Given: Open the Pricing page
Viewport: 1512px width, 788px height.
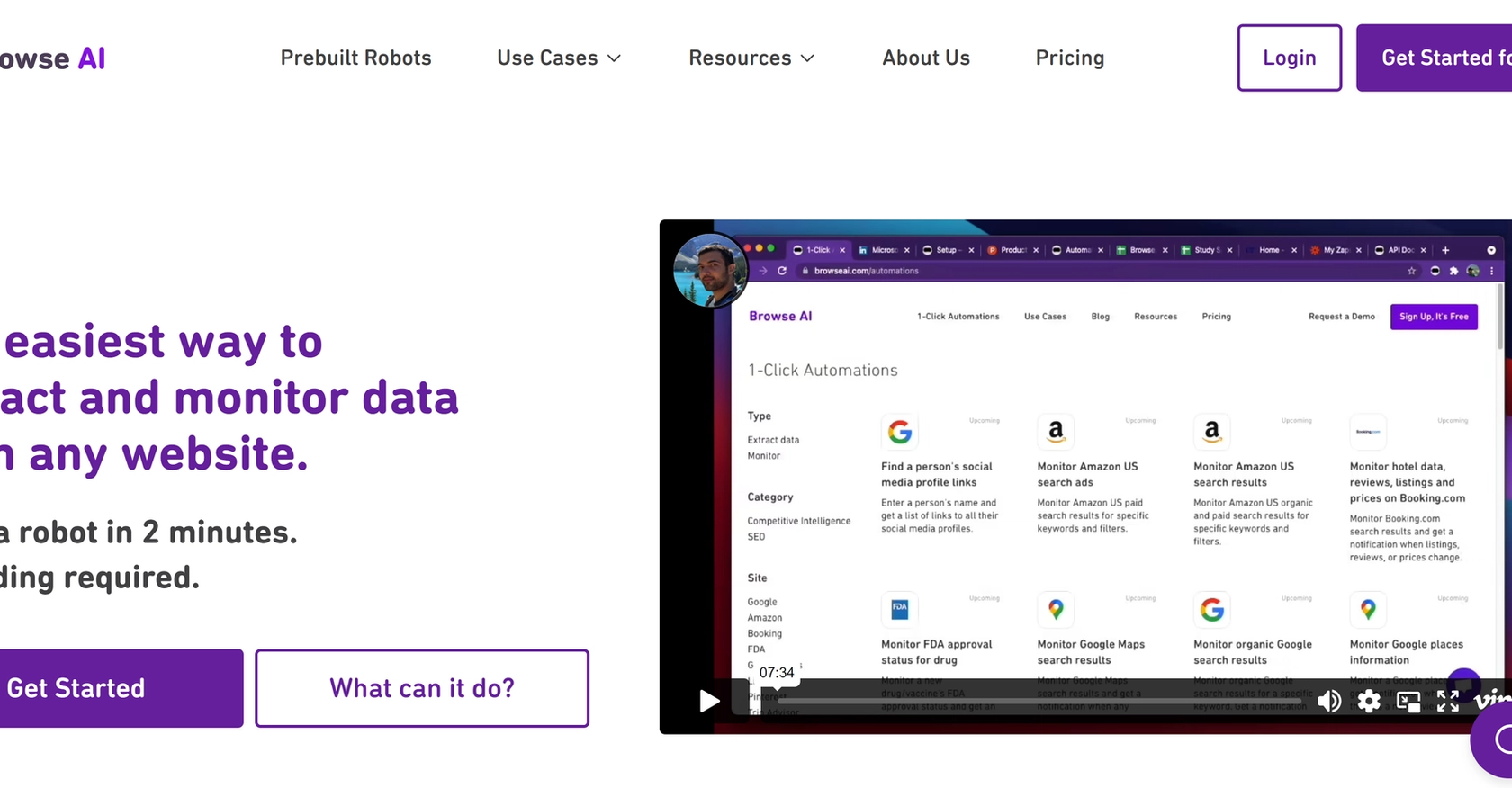Looking at the screenshot, I should coord(1069,58).
